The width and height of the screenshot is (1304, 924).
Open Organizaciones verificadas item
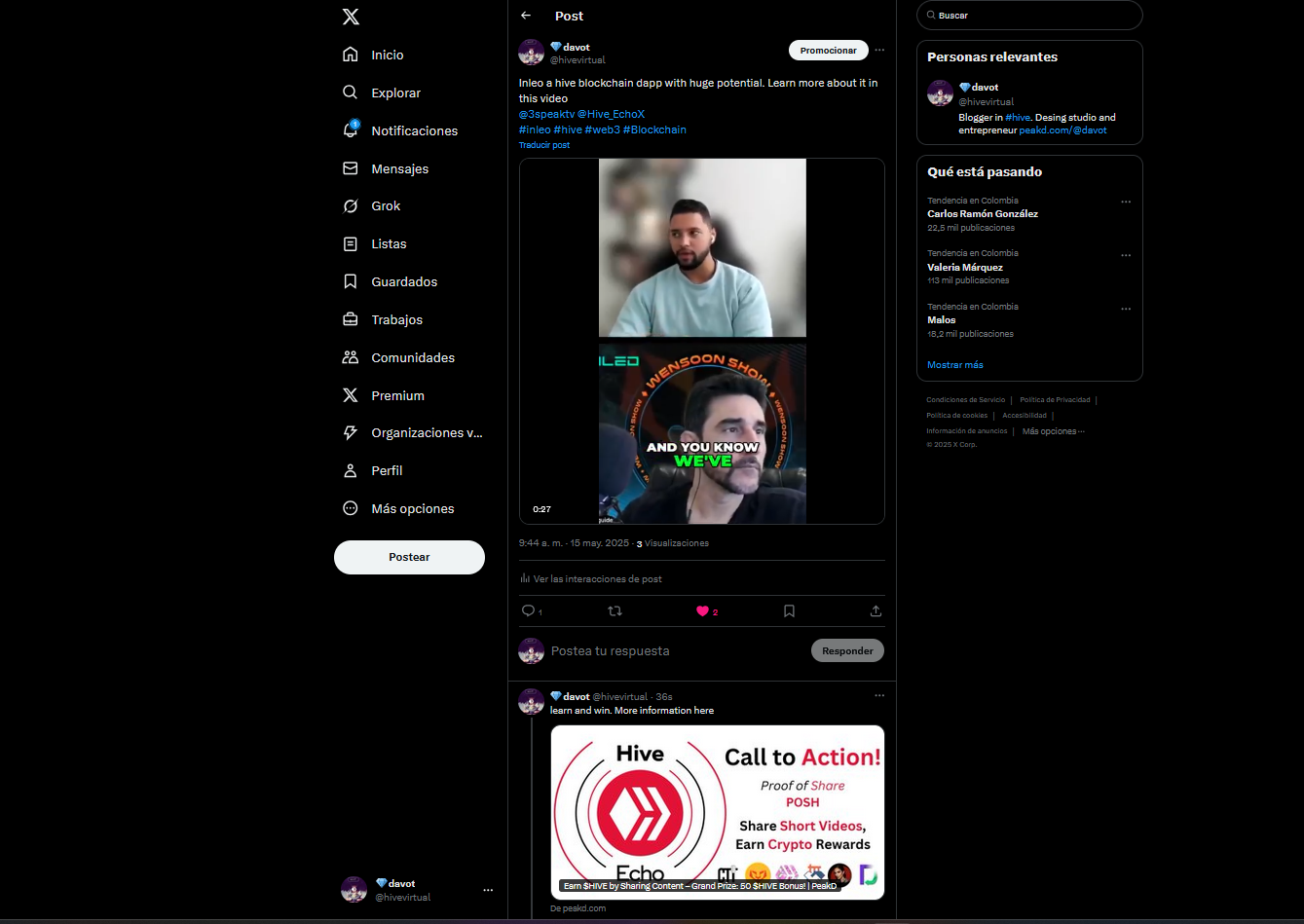click(x=413, y=432)
